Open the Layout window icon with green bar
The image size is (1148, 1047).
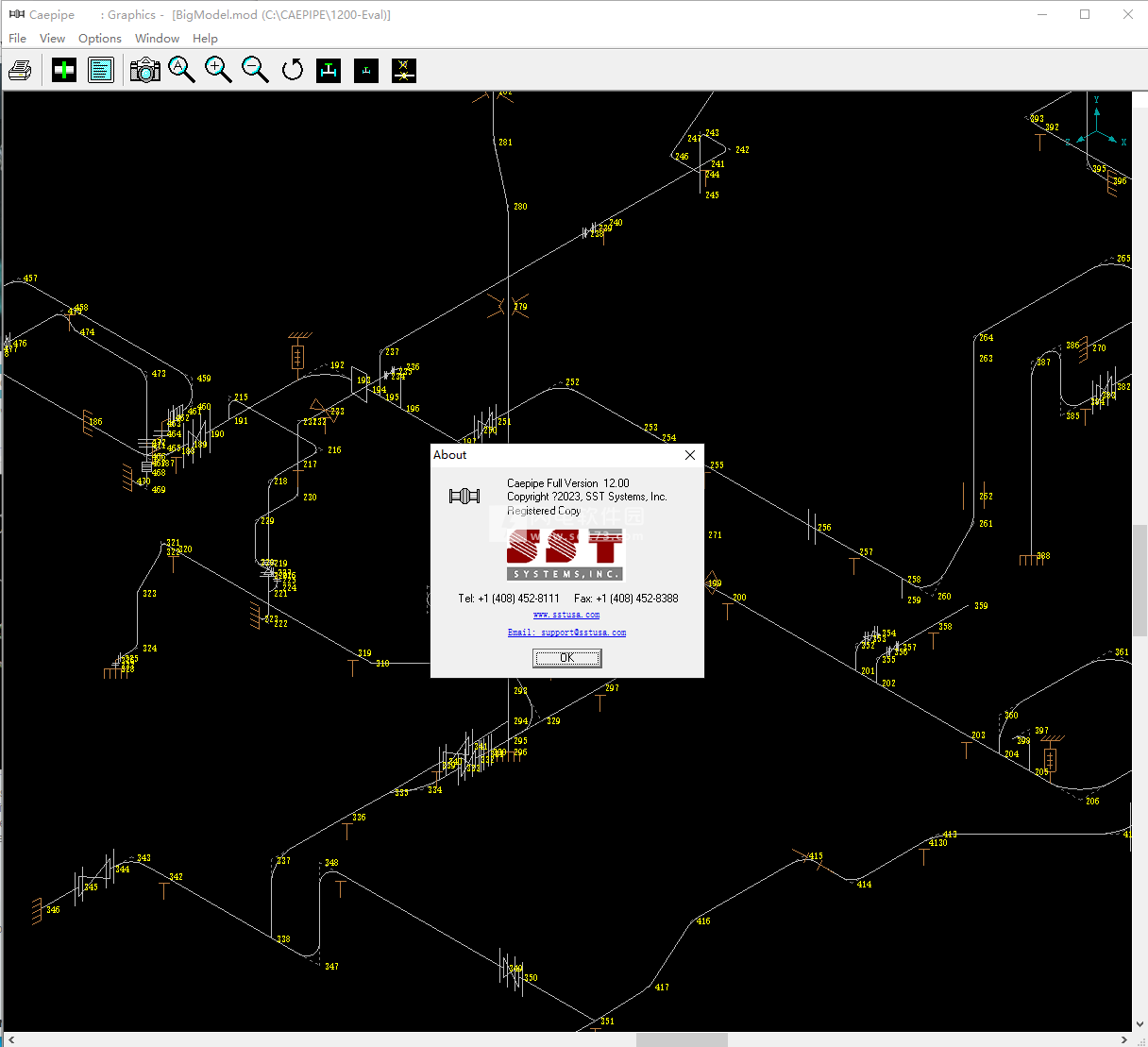64,71
